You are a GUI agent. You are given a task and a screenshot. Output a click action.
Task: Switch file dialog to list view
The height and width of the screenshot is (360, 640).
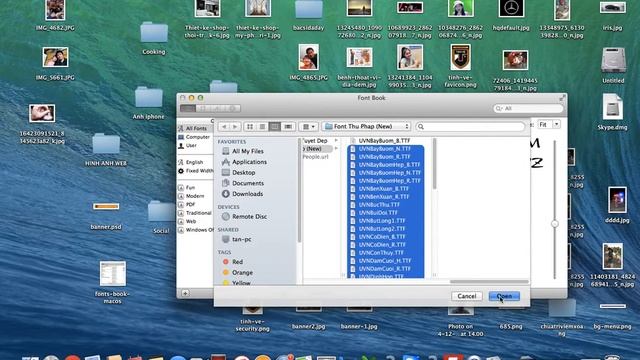pos(262,127)
